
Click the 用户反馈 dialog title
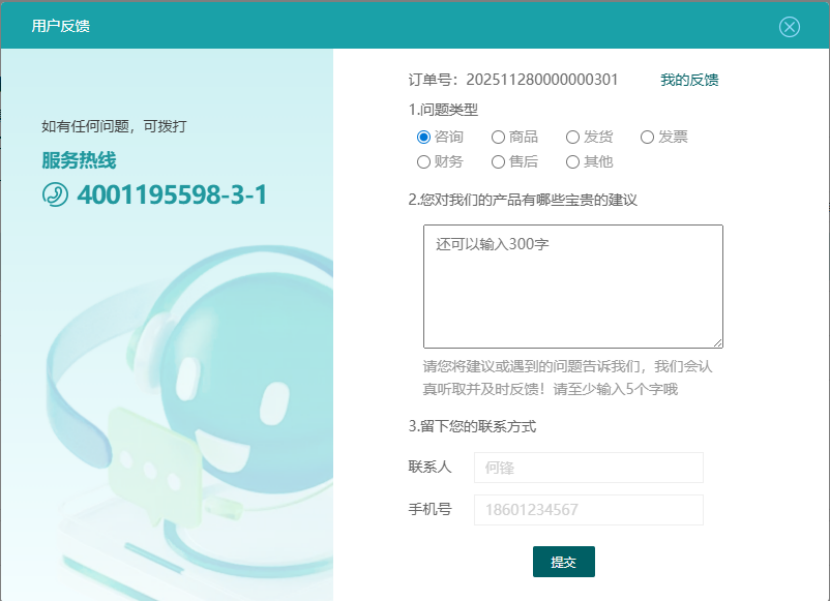click(x=61, y=26)
